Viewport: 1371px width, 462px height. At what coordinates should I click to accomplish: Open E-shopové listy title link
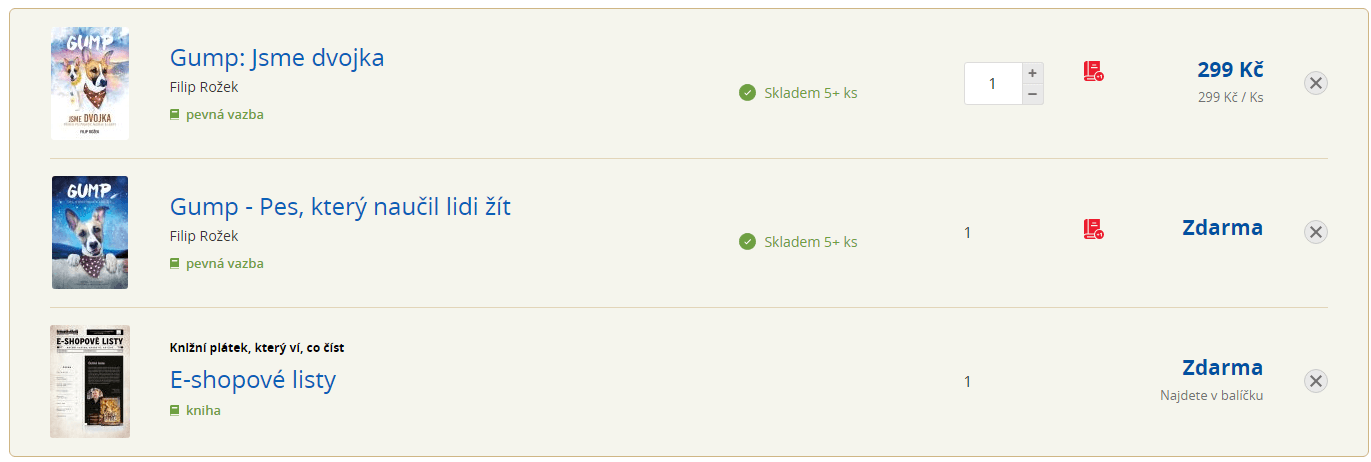click(253, 380)
